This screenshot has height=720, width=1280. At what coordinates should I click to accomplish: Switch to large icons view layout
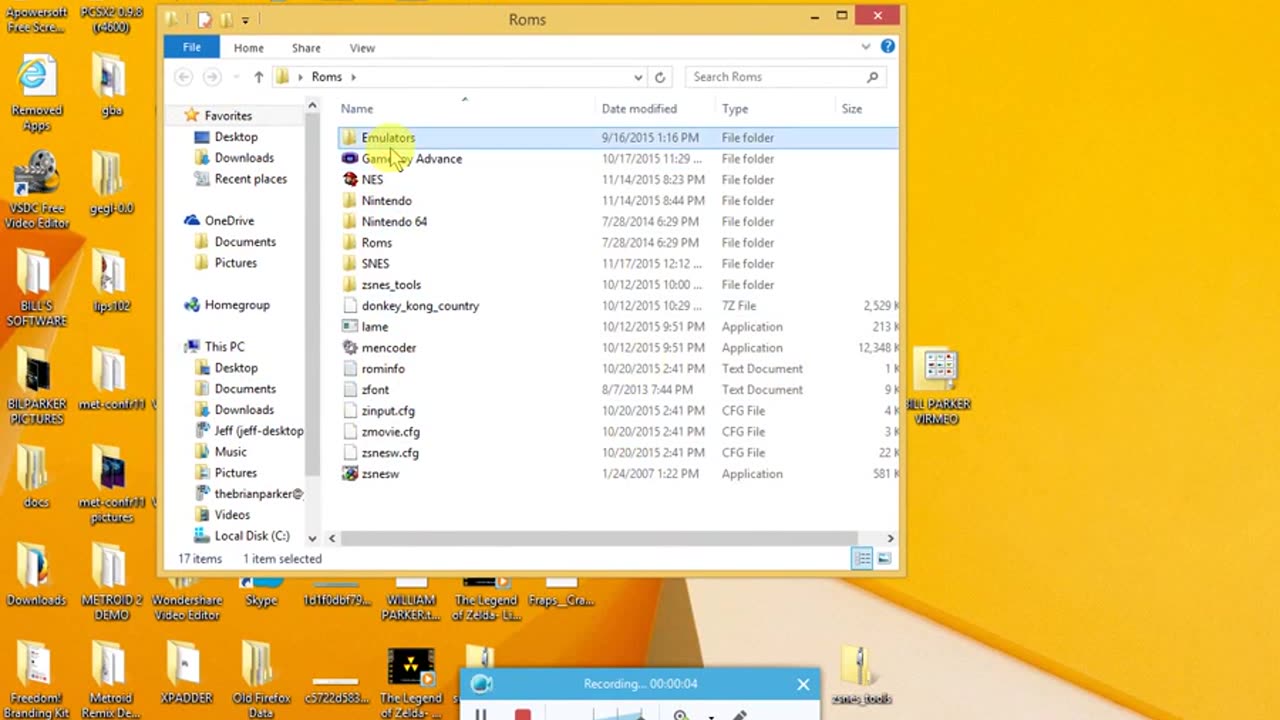pyautogui.click(x=884, y=559)
